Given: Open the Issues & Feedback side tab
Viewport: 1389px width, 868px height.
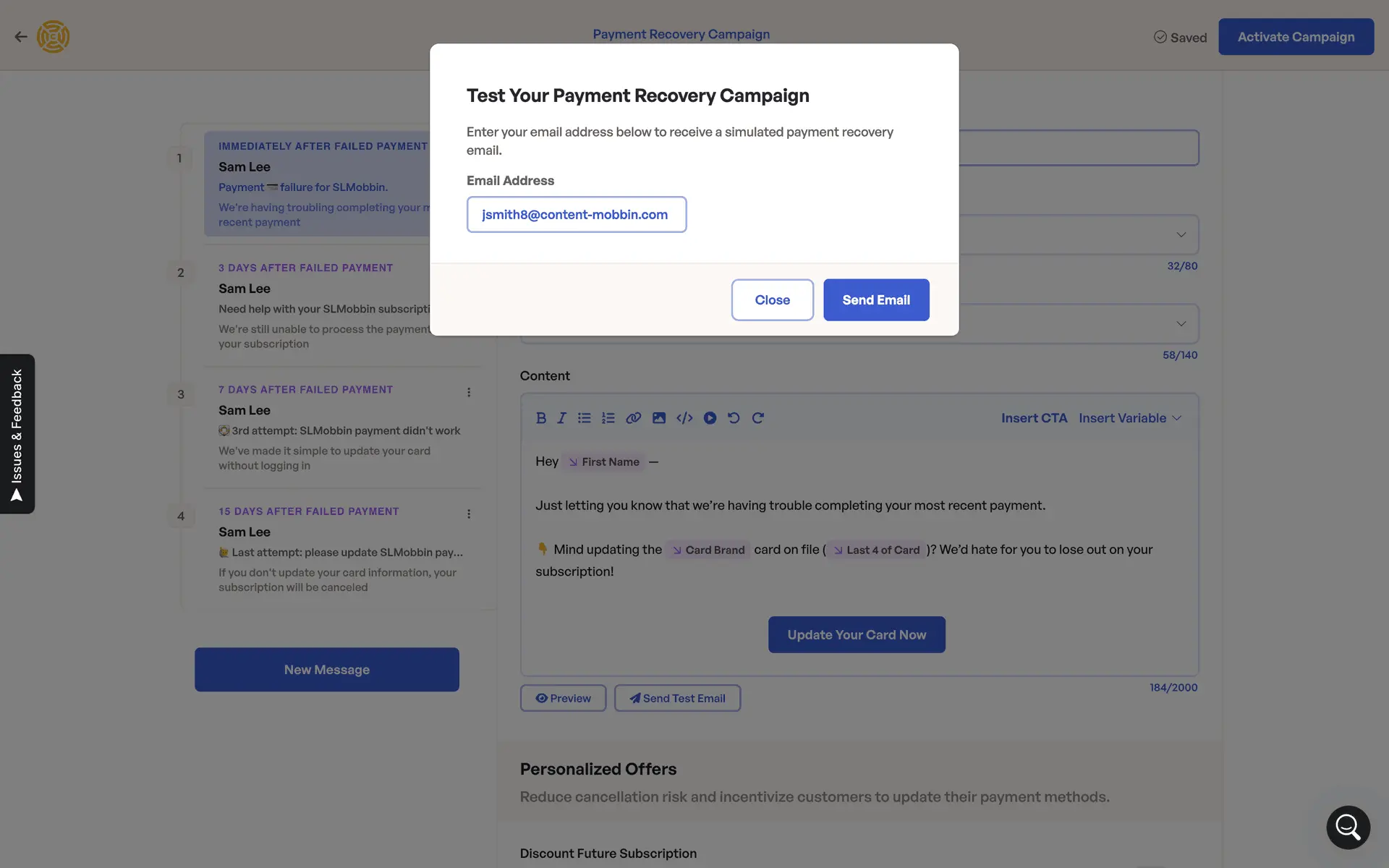Looking at the screenshot, I should (17, 434).
